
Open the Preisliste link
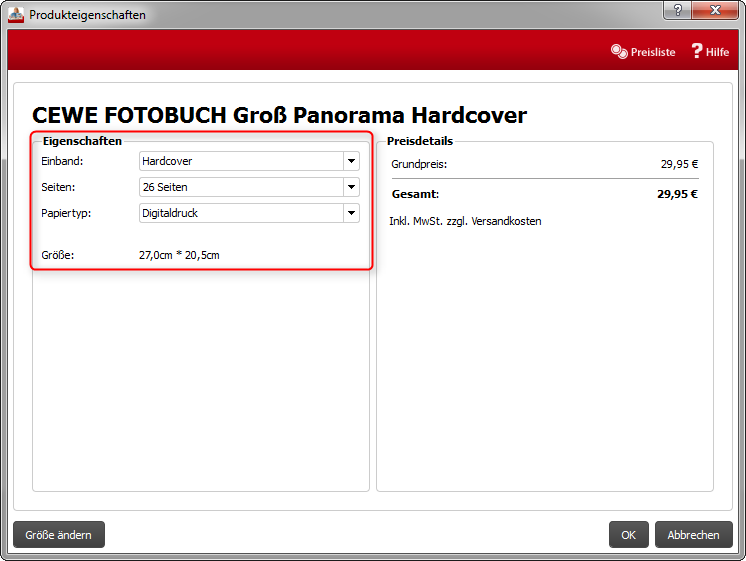tap(643, 52)
